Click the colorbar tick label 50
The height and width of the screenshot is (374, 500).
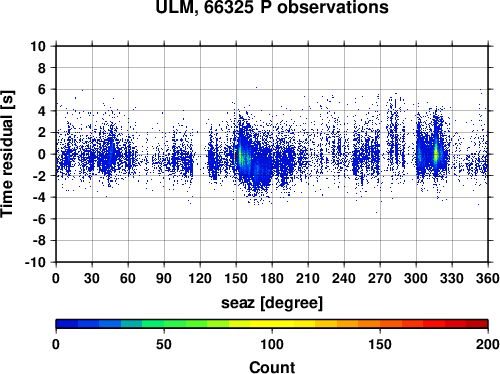click(x=164, y=344)
